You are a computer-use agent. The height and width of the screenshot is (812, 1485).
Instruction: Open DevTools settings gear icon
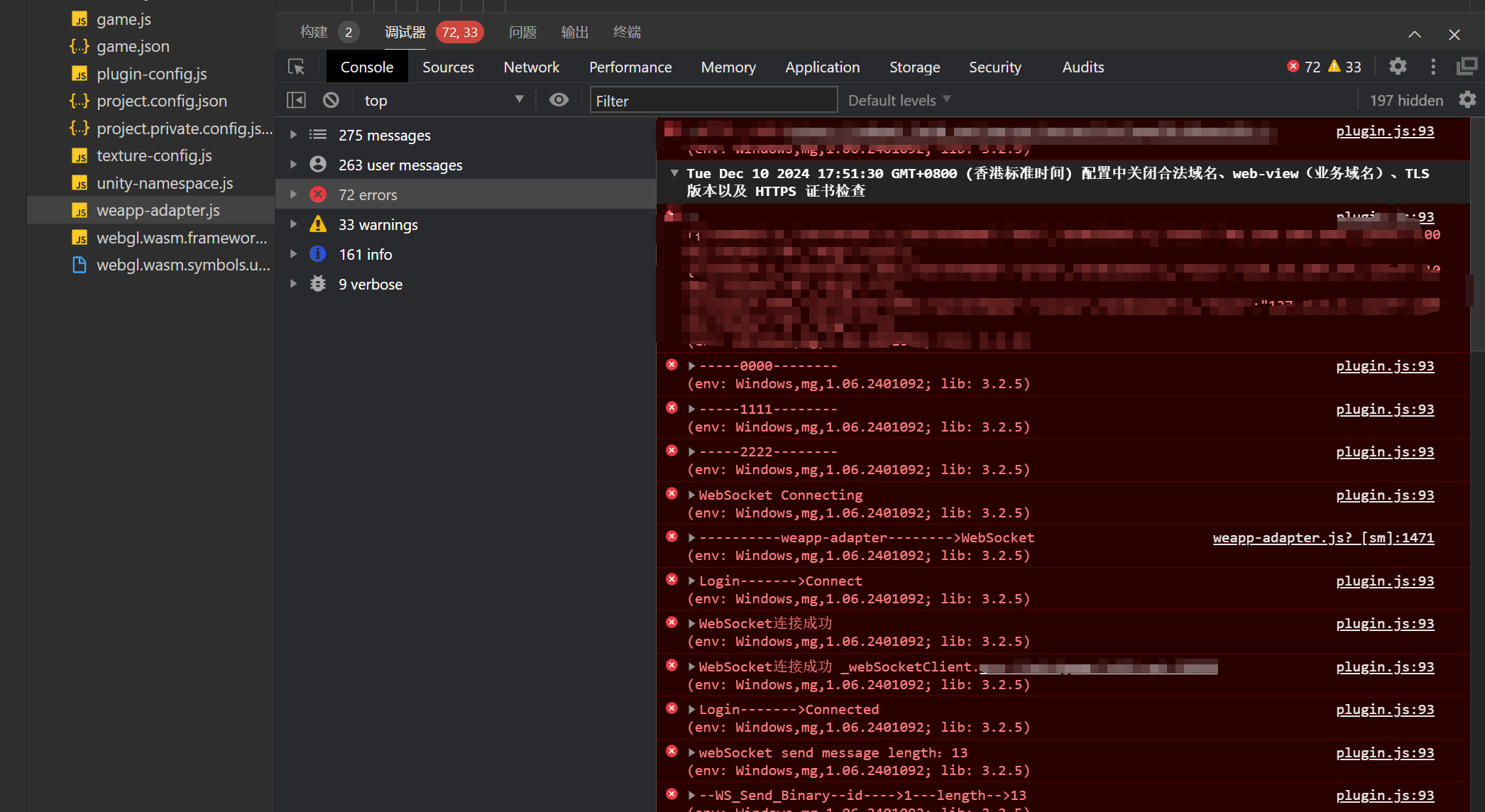coord(1398,67)
